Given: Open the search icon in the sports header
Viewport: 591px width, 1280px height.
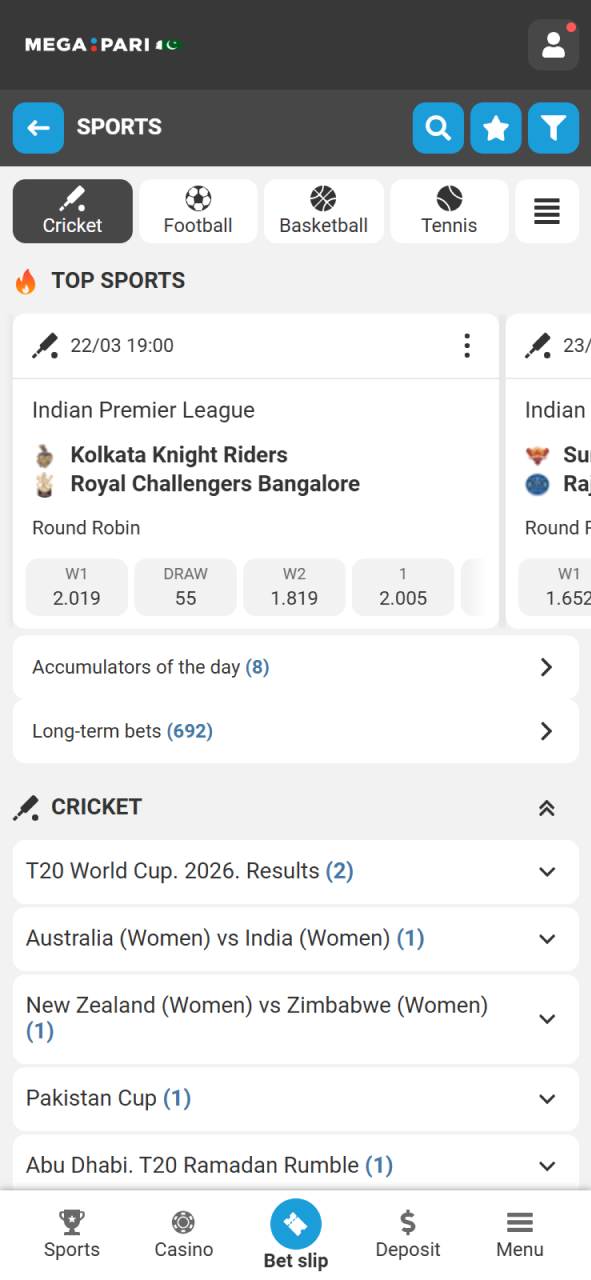Looking at the screenshot, I should pyautogui.click(x=438, y=128).
